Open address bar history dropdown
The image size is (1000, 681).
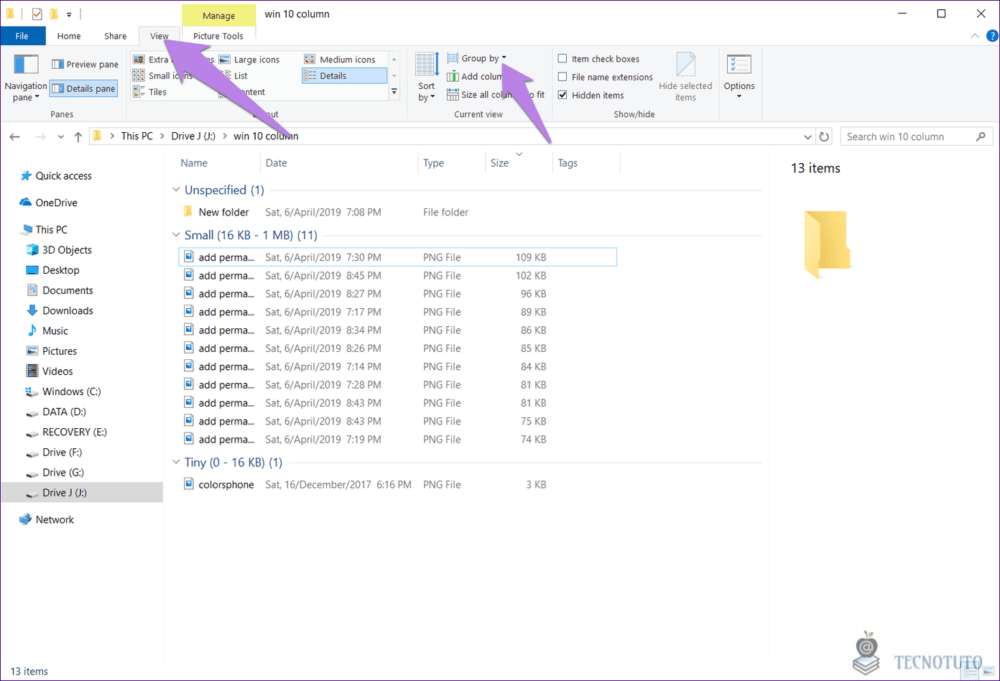click(807, 136)
